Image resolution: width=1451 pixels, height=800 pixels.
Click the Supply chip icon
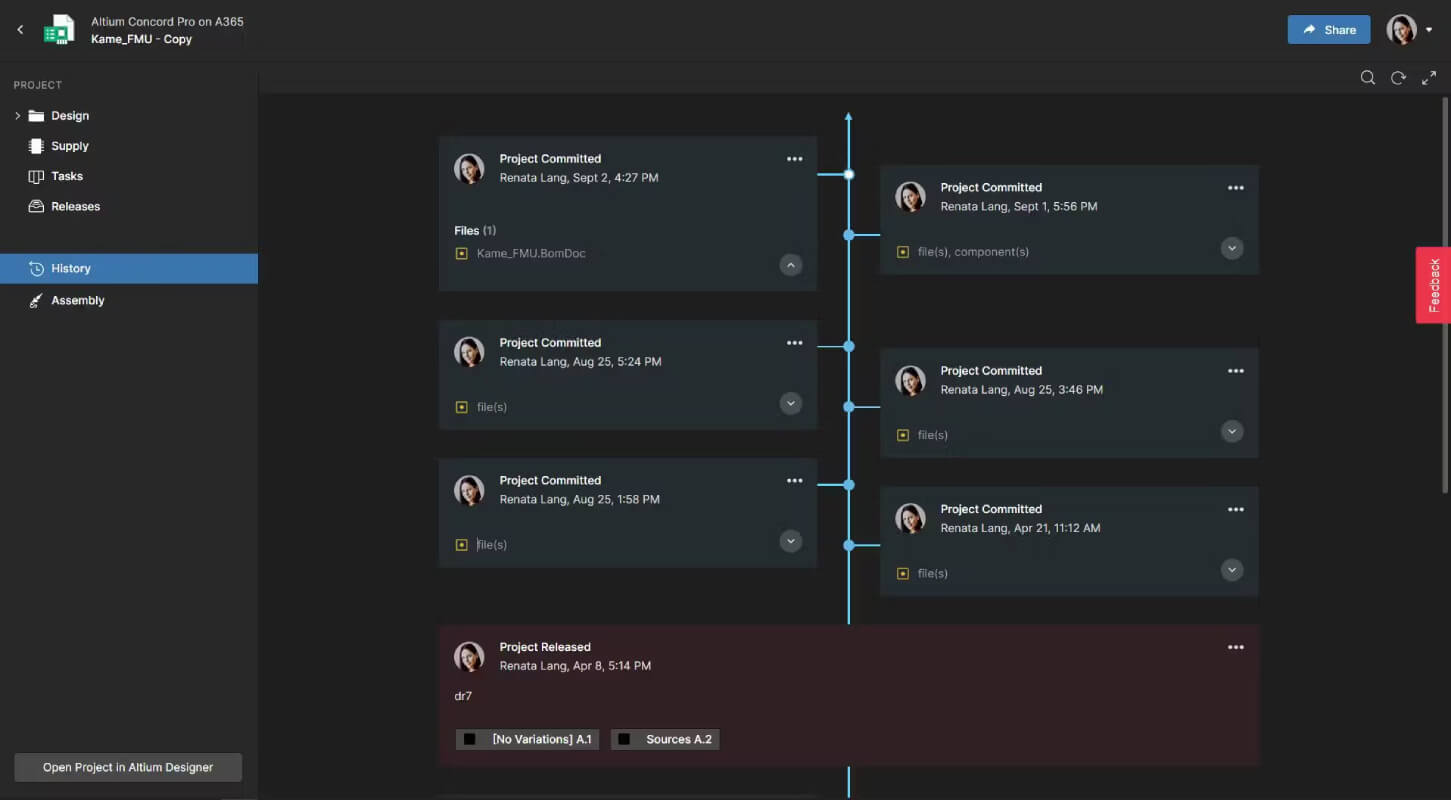pos(36,146)
